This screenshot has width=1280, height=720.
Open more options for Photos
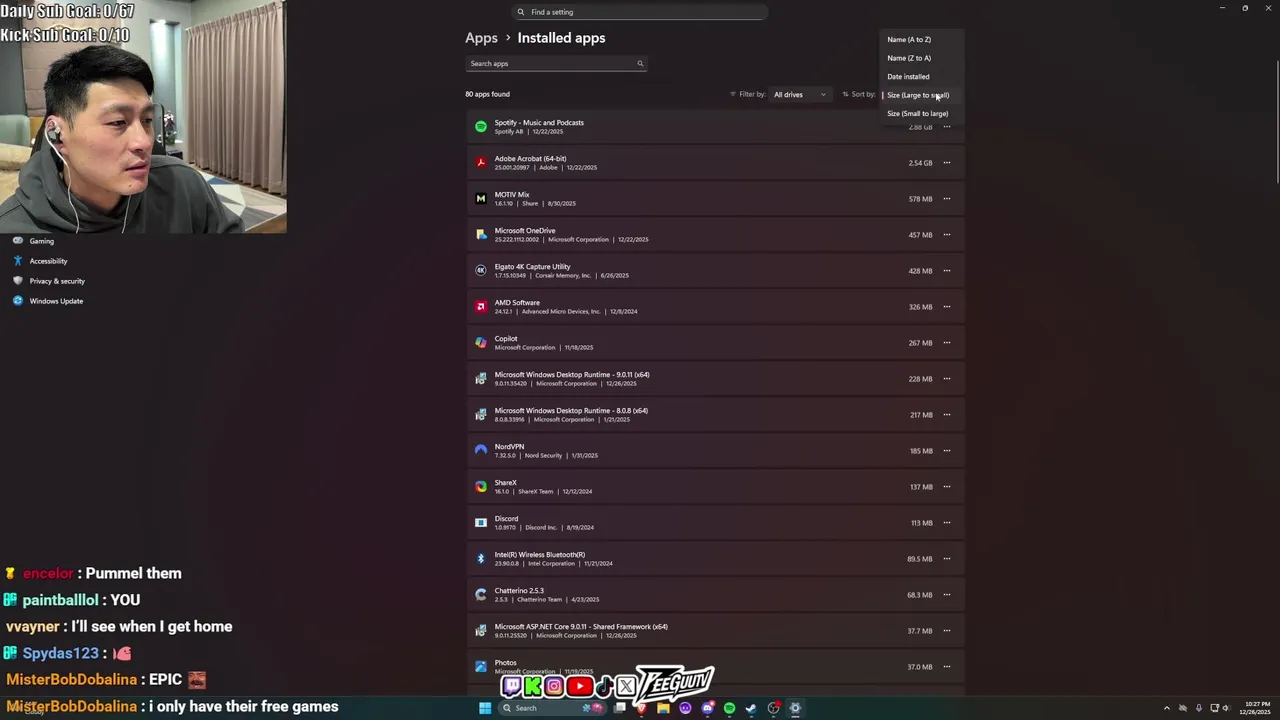[x=947, y=667]
